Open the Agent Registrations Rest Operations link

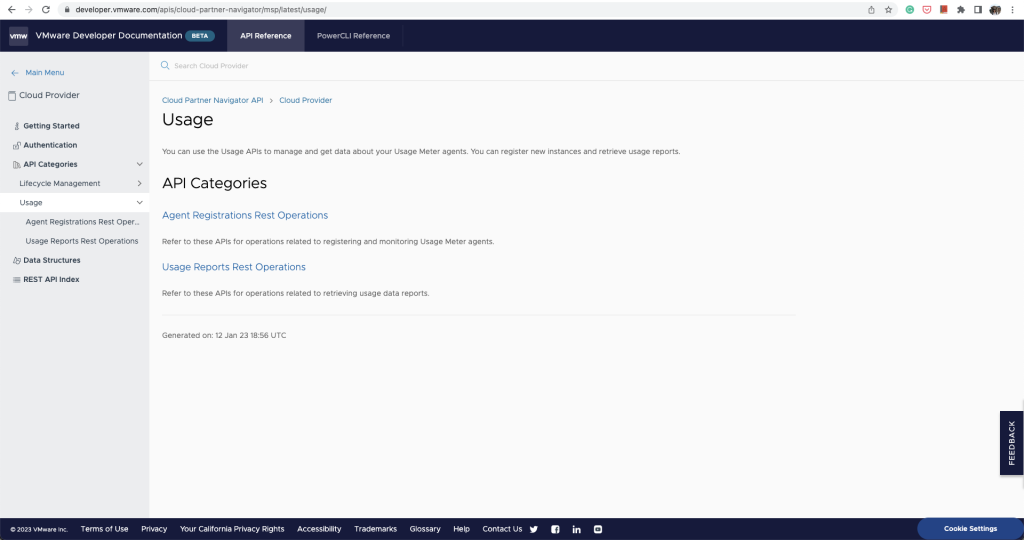click(x=245, y=215)
